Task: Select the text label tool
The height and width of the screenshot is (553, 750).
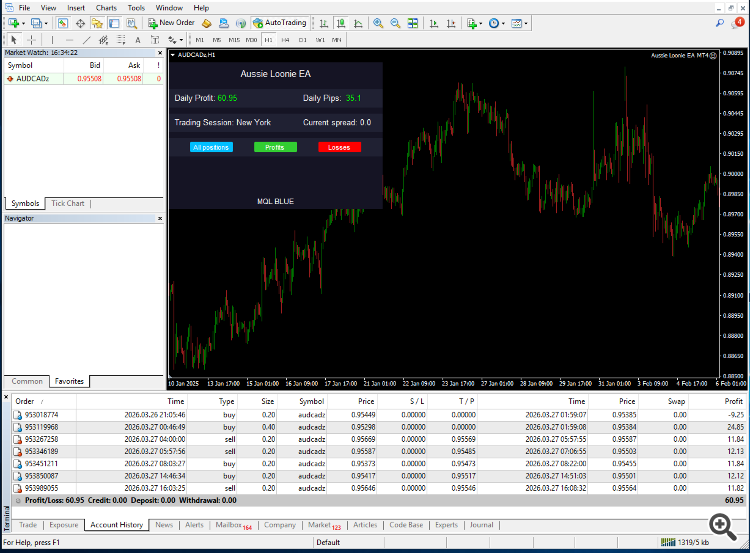Action: tap(154, 40)
